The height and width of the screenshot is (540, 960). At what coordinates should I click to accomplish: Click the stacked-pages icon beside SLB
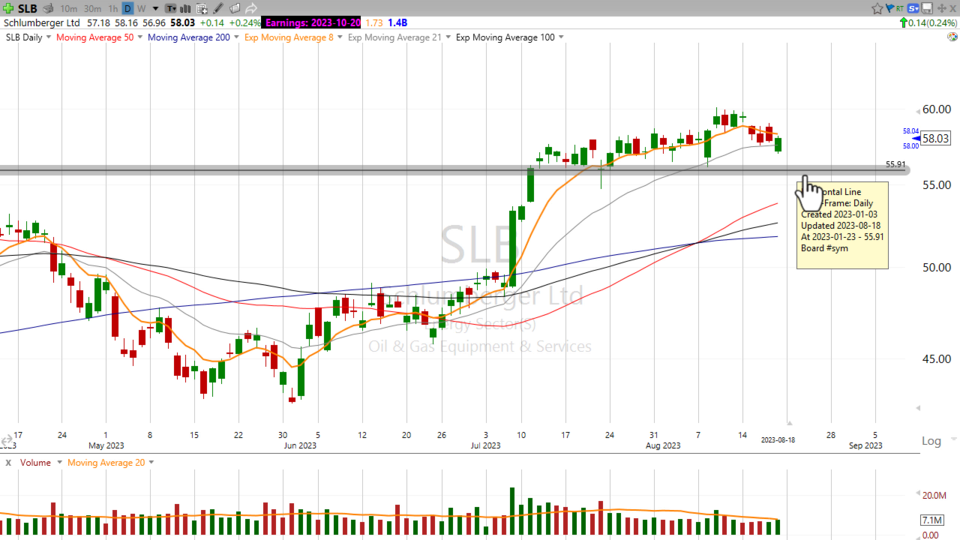click(x=48, y=9)
